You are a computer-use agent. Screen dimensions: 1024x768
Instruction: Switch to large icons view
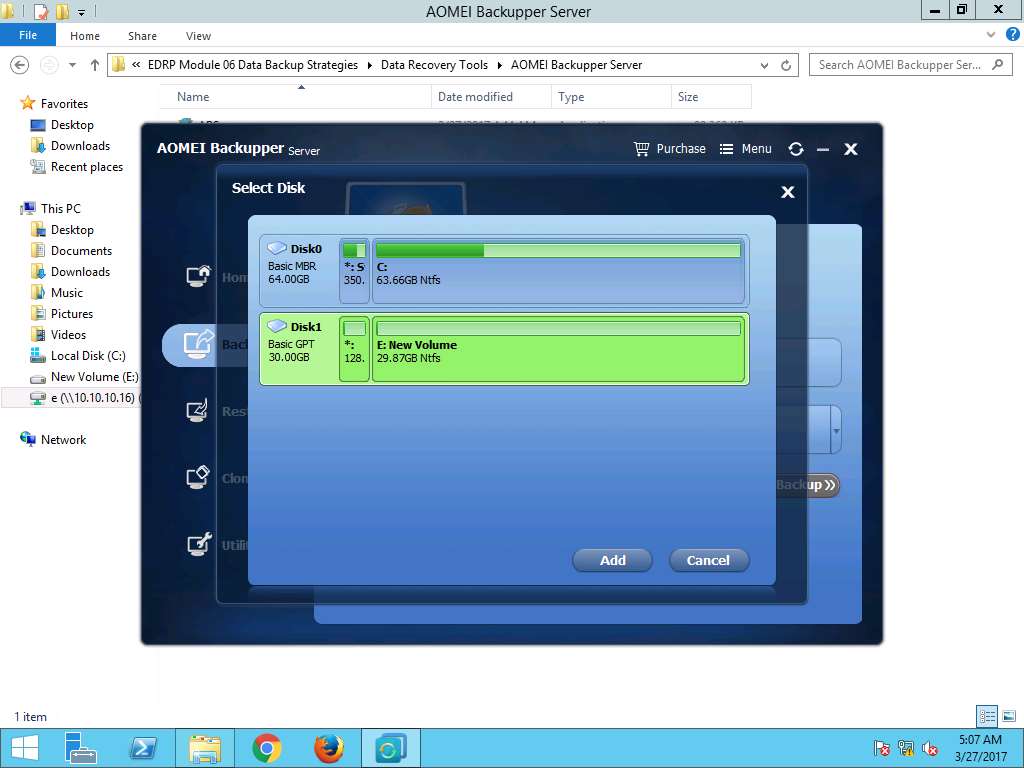click(x=1009, y=716)
